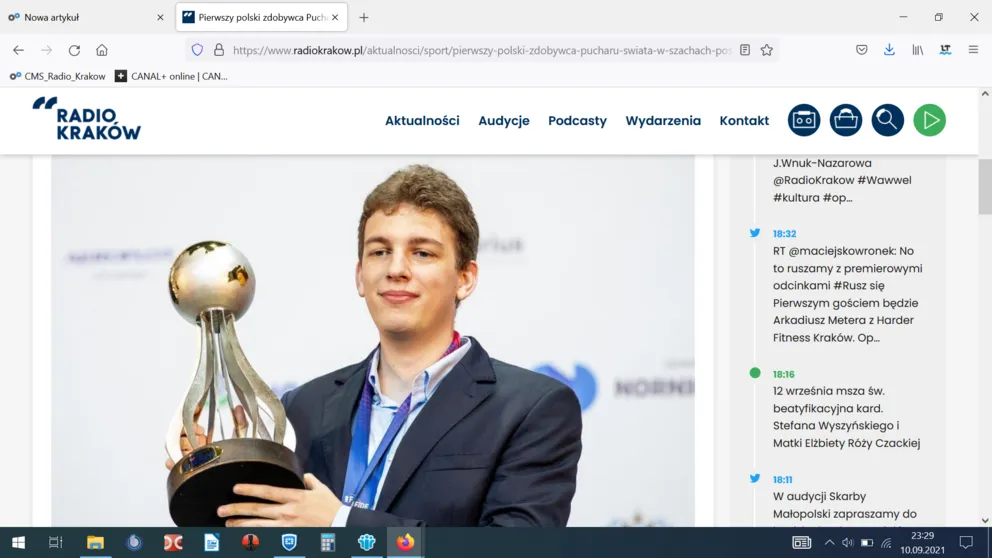Open the Kontakt menu
This screenshot has height=558, width=992.
[744, 120]
